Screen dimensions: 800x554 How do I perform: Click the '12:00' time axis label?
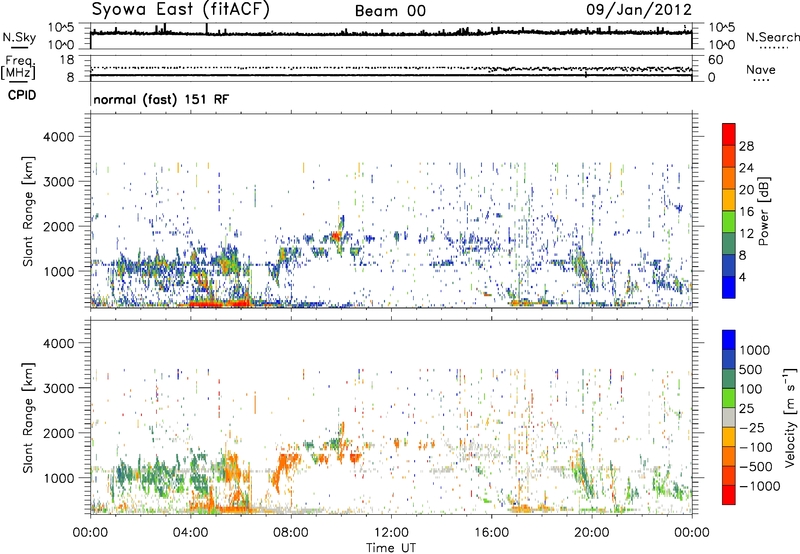coord(391,533)
